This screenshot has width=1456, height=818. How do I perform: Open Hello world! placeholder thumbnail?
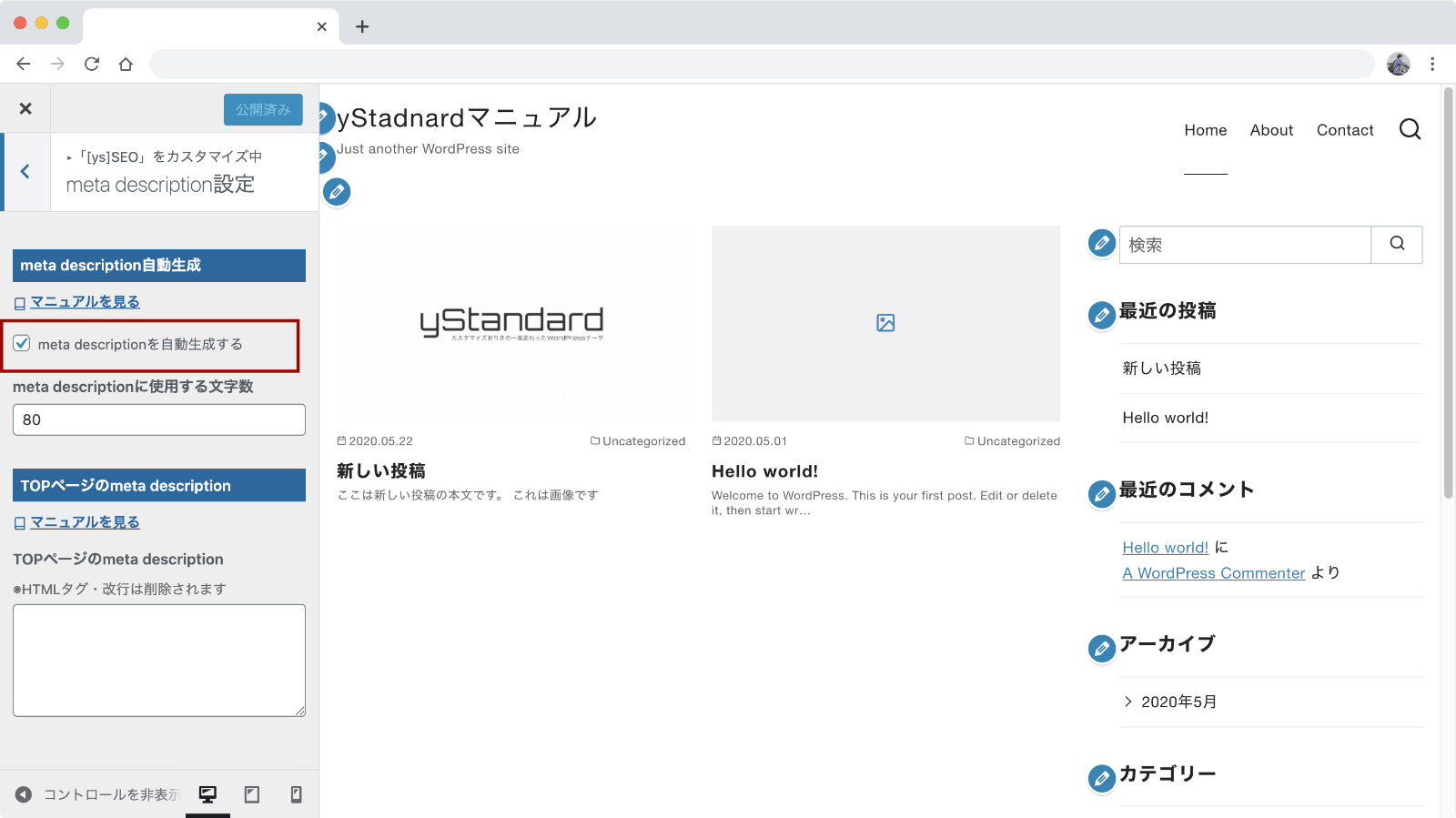tap(885, 323)
